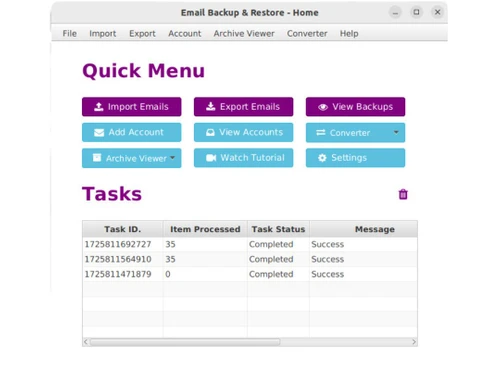The image size is (500, 375).
Task: Click the inbox icon on View Accounts
Action: (x=210, y=133)
